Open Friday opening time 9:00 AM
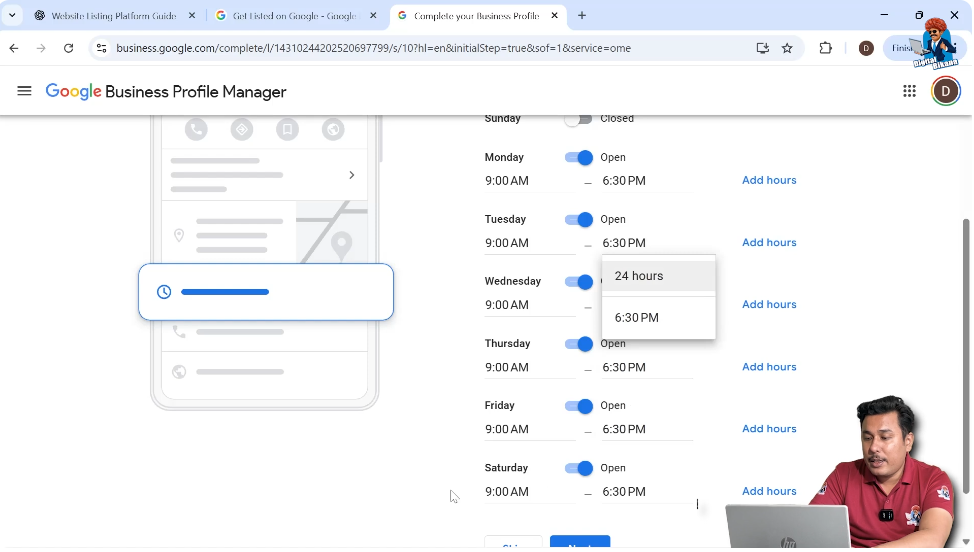This screenshot has width=974, height=552. click(x=530, y=429)
